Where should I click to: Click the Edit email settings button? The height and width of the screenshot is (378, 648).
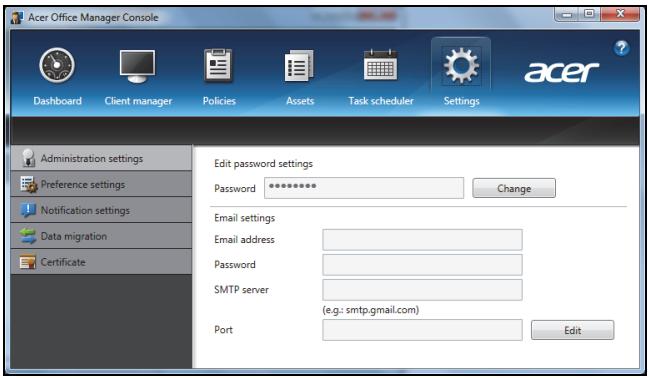click(x=572, y=330)
